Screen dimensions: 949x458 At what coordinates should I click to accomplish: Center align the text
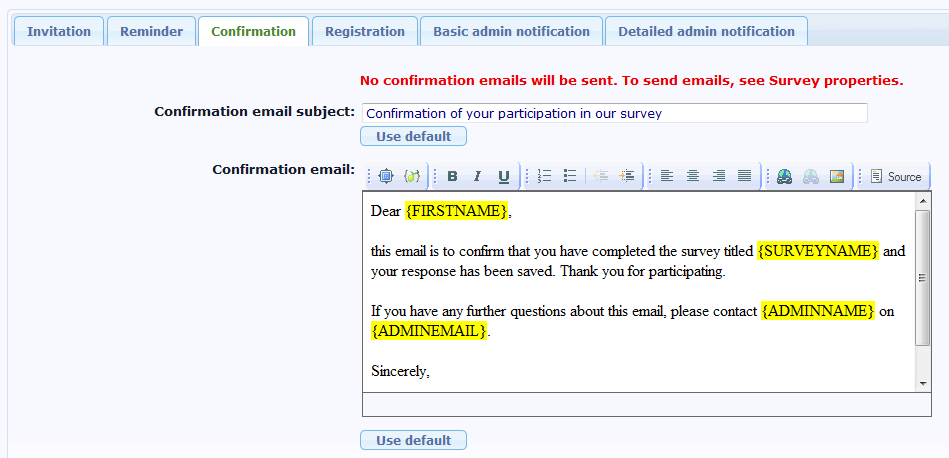[x=693, y=176]
